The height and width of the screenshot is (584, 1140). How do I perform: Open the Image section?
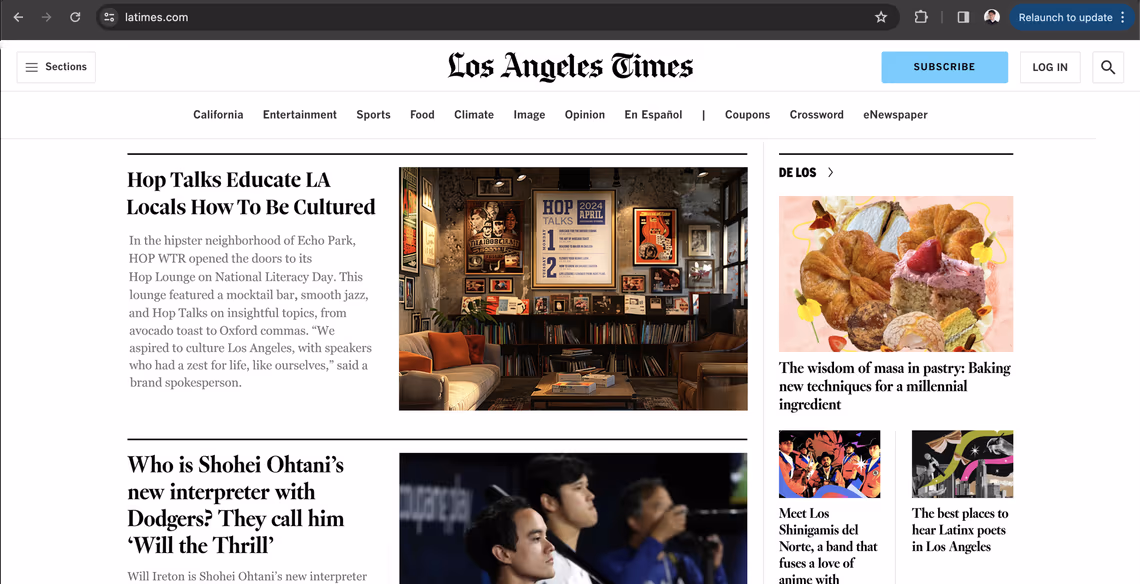529,114
